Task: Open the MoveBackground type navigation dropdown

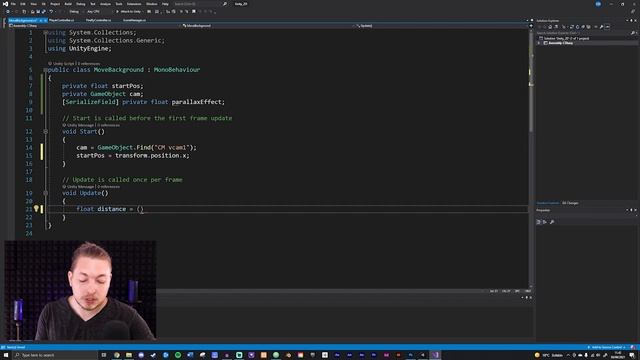Action: pos(267,26)
